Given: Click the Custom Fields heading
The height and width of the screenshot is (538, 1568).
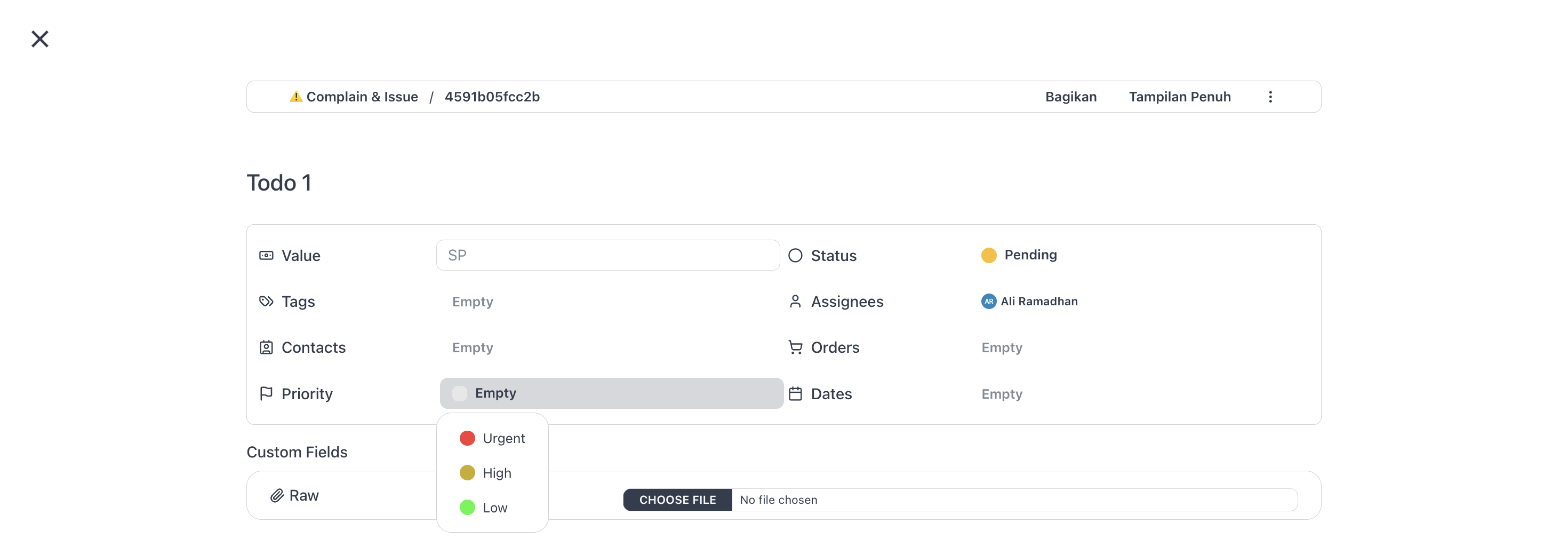Looking at the screenshot, I should tap(297, 452).
